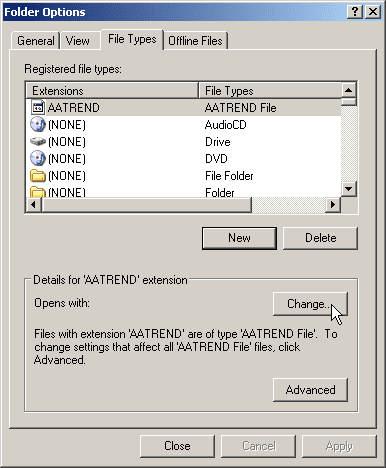Open the Change... dialog for AATREND
This screenshot has height=468, width=386.
point(310,304)
